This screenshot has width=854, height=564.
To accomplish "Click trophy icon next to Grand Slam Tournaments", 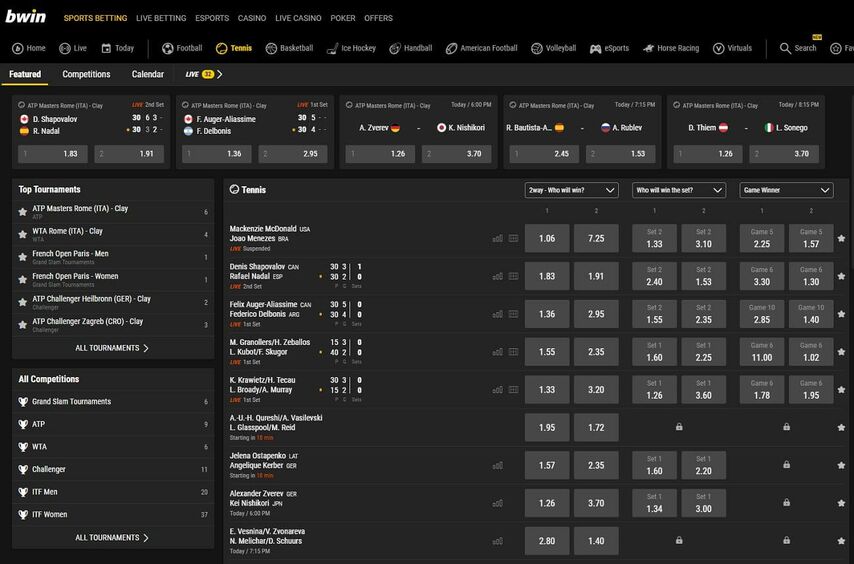I will pos(23,402).
